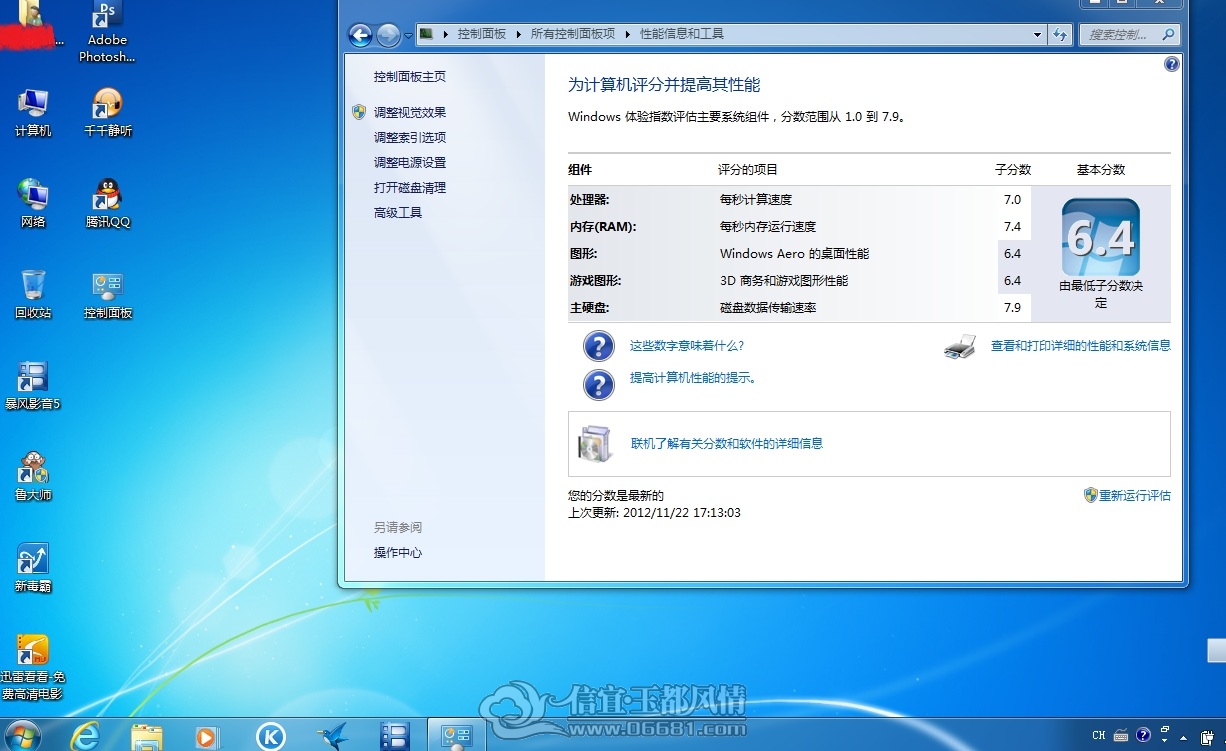Select the Adobe Photoshop desktop shortcut
This screenshot has width=1226, height=751.
[x=107, y=32]
